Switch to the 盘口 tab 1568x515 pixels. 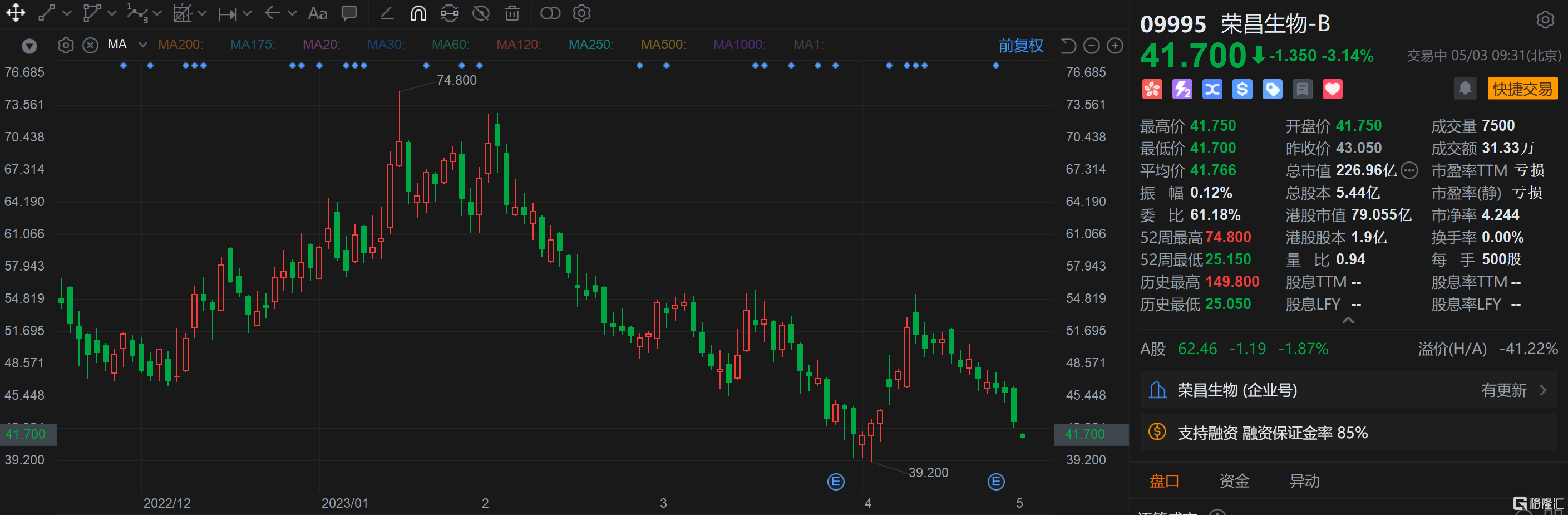1164,481
